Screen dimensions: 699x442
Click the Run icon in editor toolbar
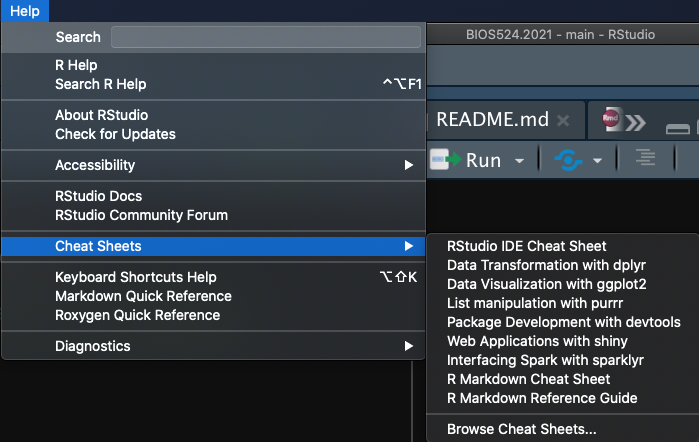pyautogui.click(x=446, y=159)
